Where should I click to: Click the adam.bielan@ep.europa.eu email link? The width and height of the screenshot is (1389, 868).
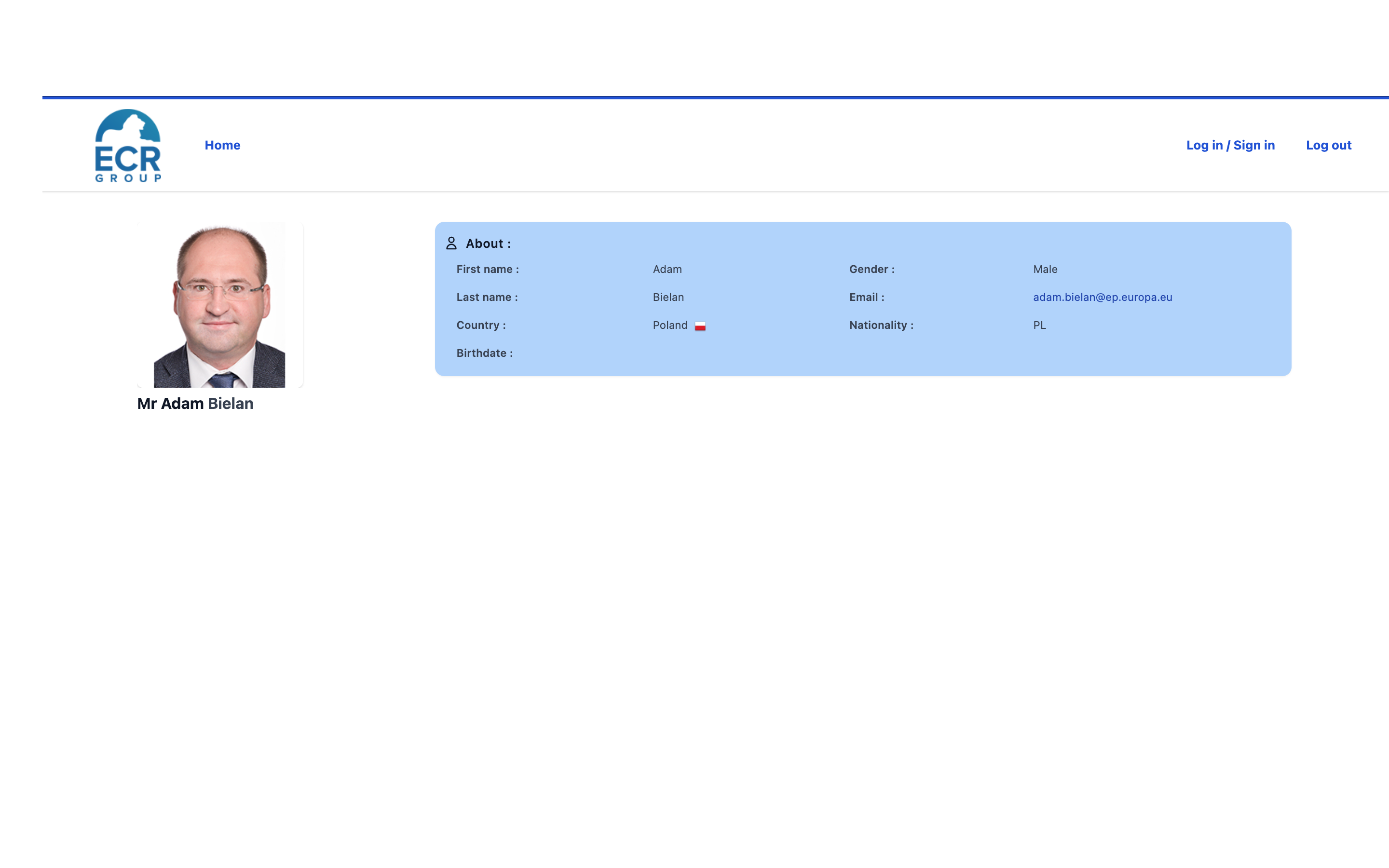[x=1102, y=298]
